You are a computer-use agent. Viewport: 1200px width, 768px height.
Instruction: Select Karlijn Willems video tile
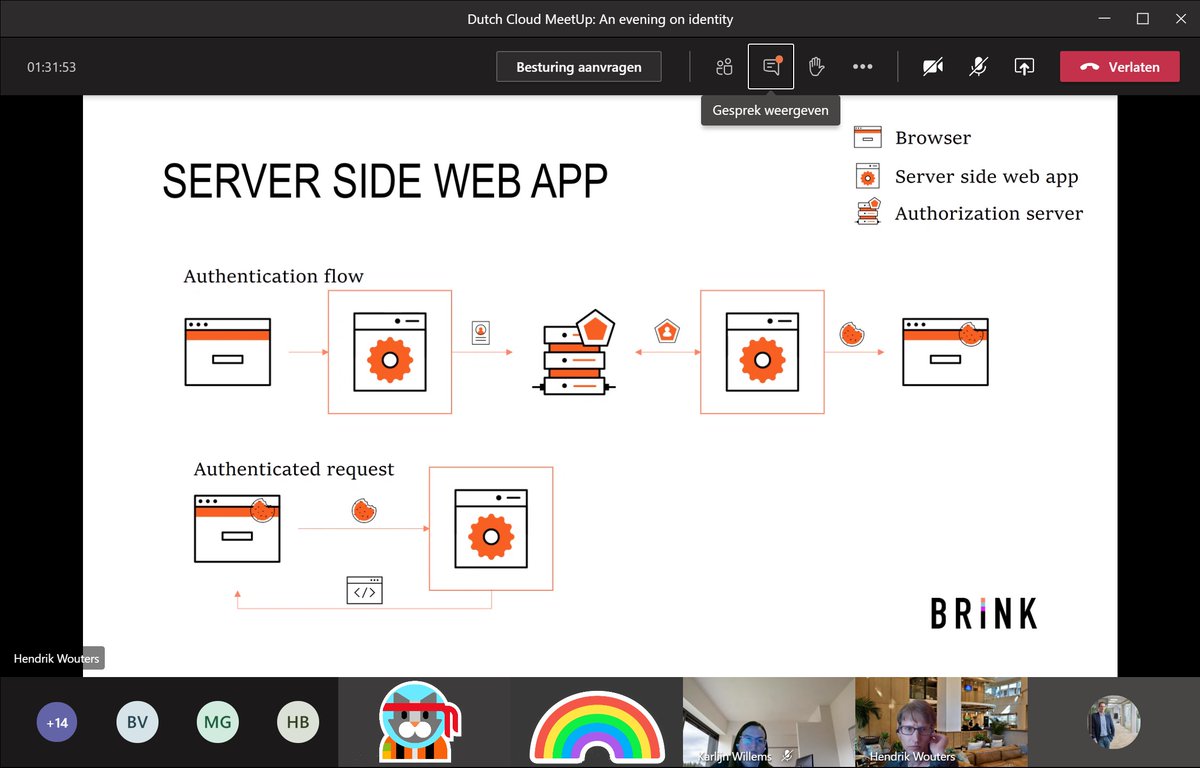click(x=768, y=722)
